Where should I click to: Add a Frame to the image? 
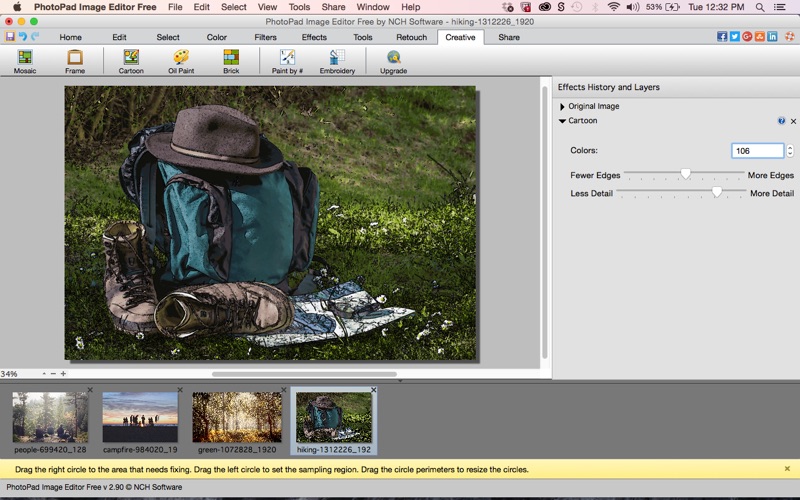(75, 61)
